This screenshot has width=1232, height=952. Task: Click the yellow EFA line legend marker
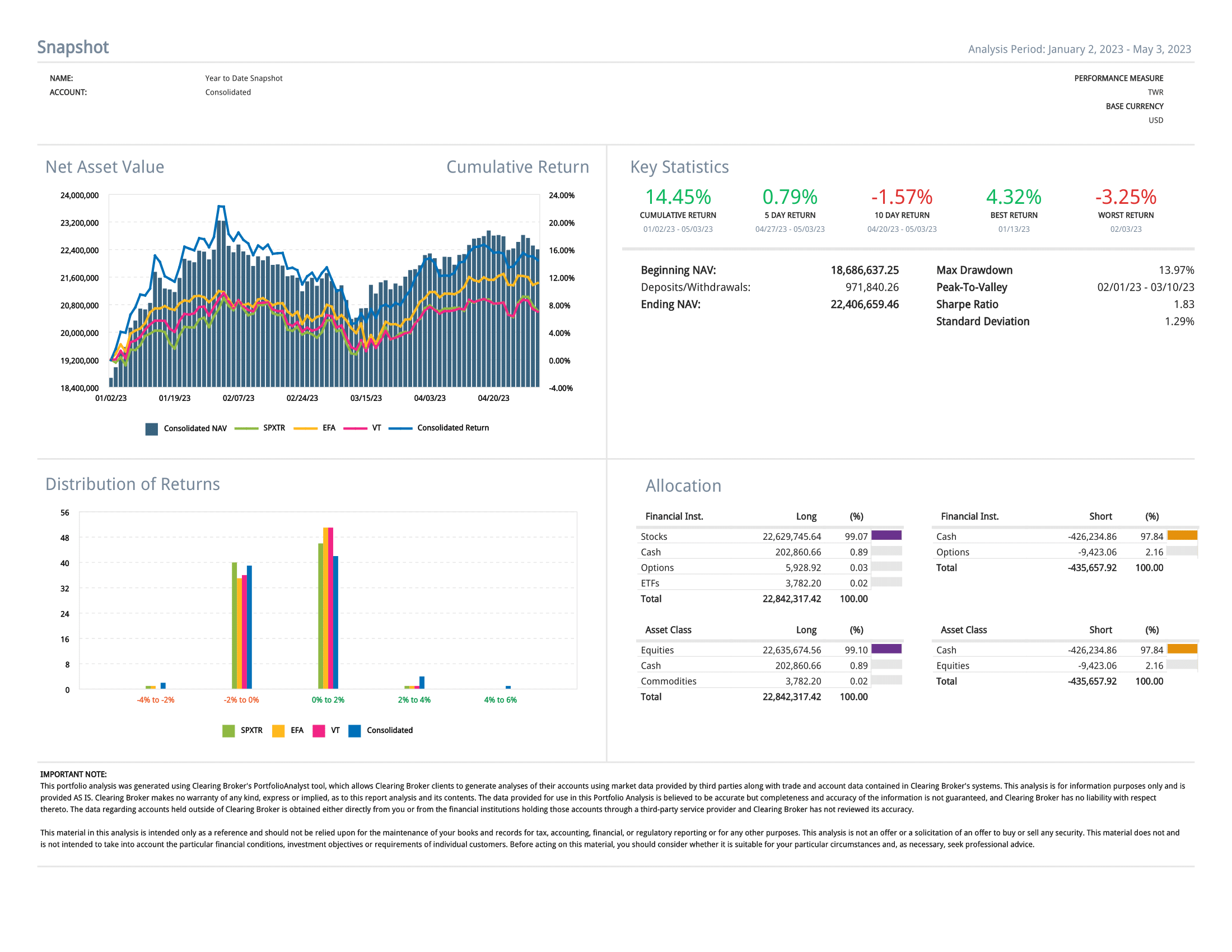tap(305, 428)
